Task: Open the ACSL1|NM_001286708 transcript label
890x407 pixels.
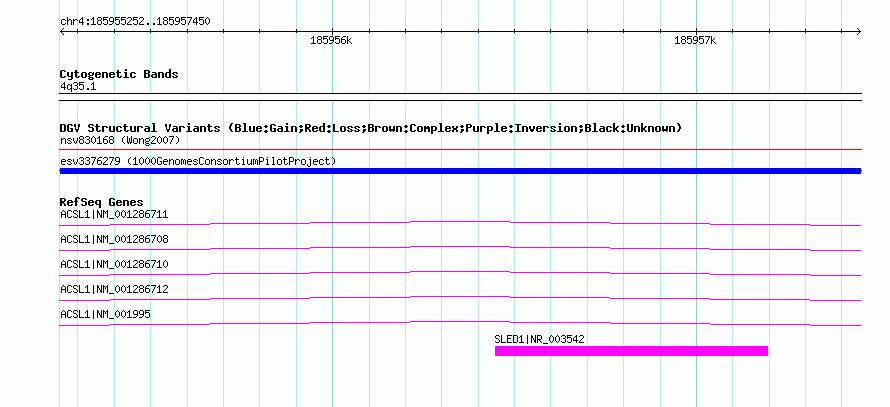Action: point(114,240)
